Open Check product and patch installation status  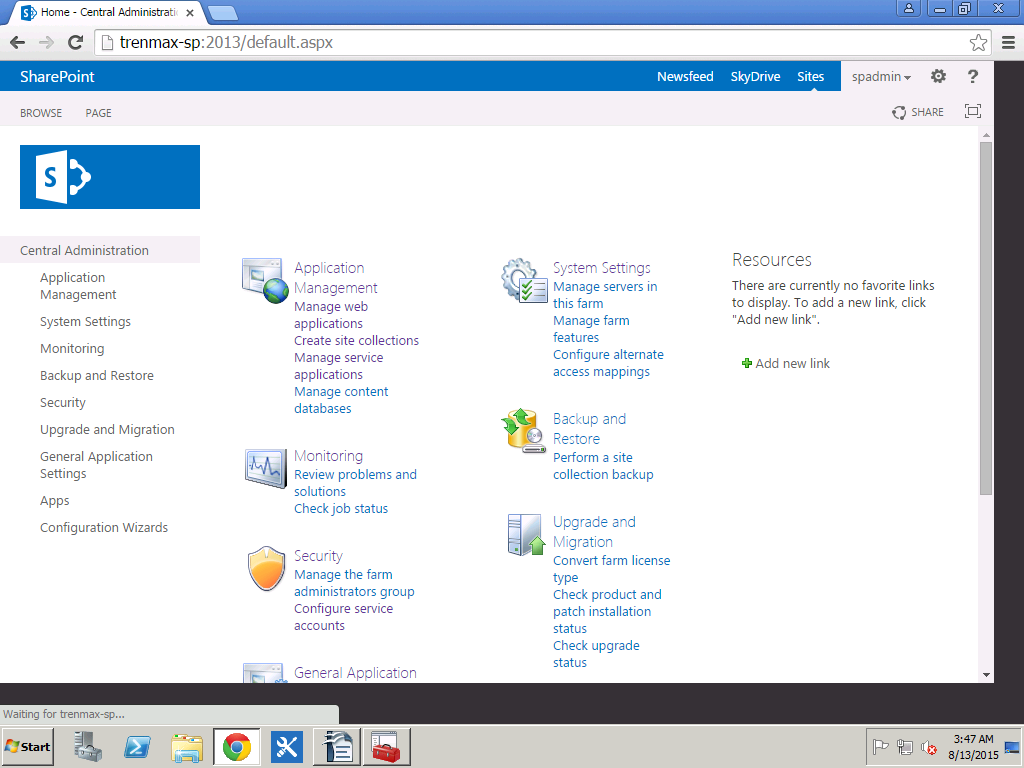pos(607,611)
